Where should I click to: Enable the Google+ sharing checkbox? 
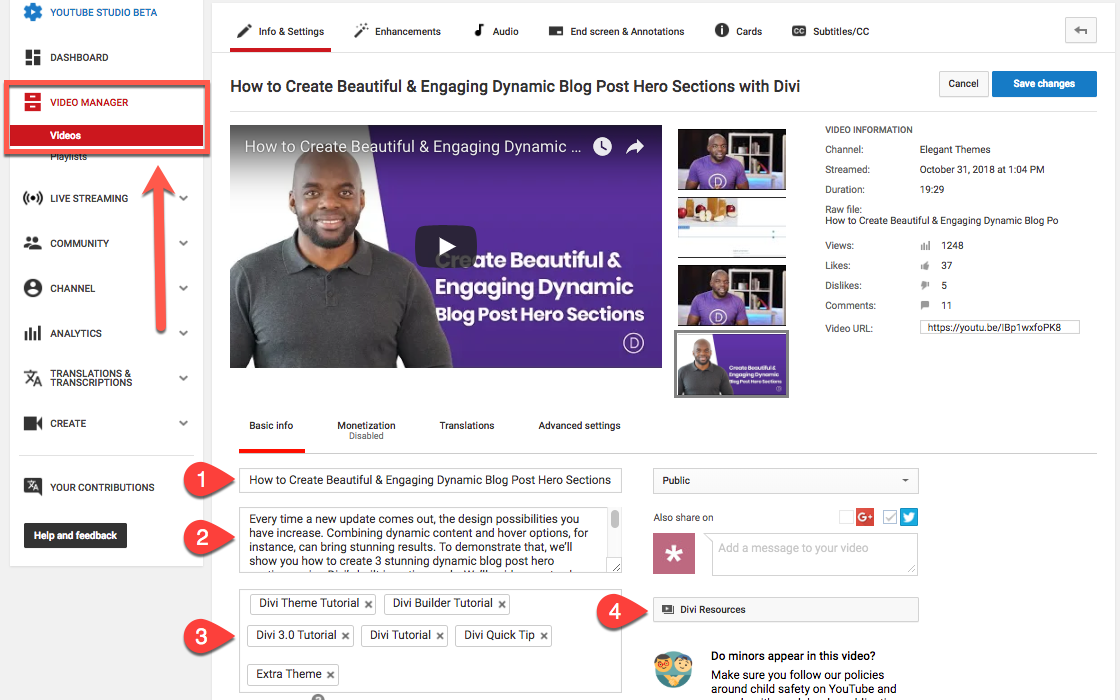click(x=845, y=517)
